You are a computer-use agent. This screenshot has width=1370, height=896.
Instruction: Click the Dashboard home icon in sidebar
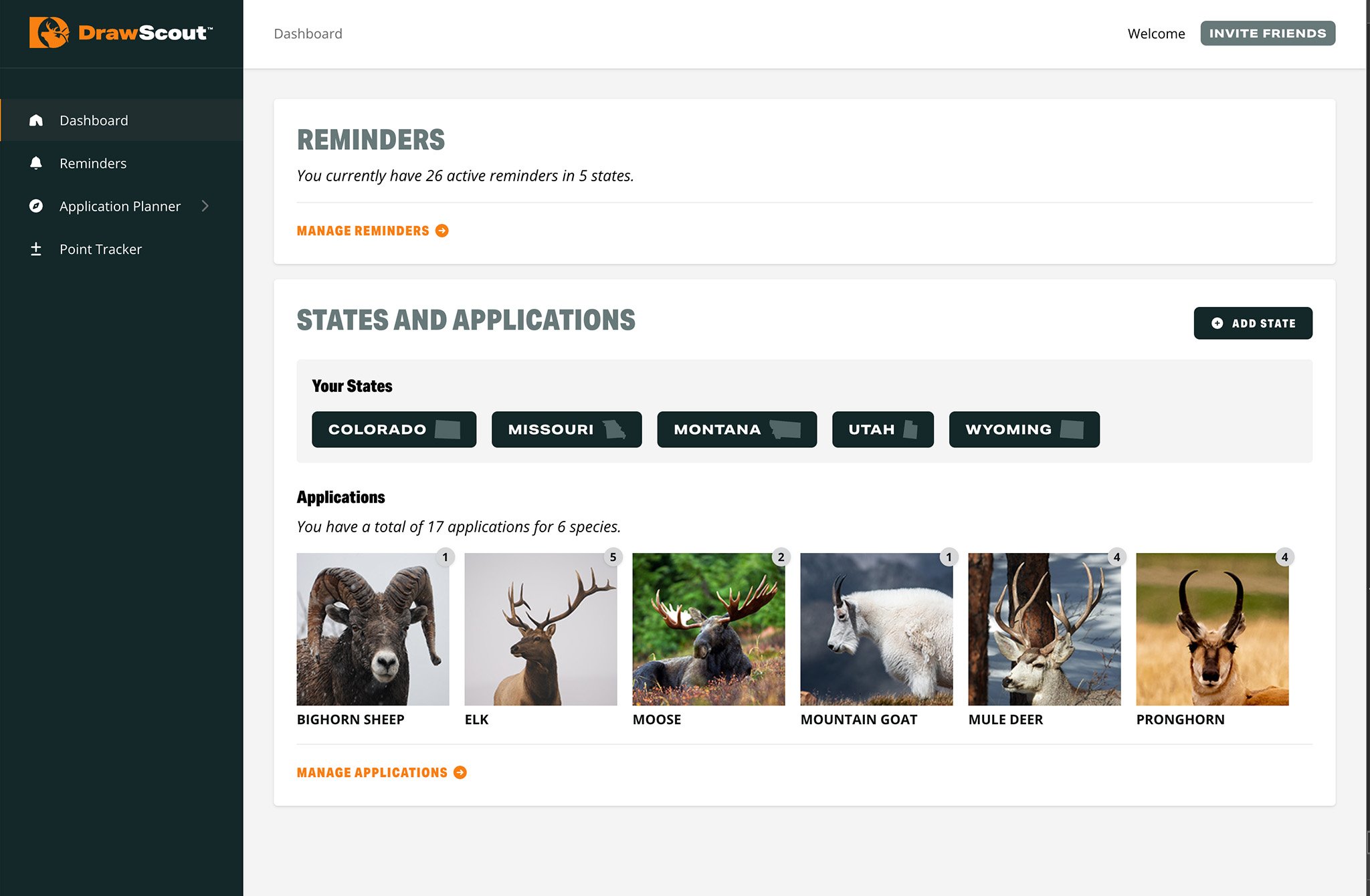(36, 120)
